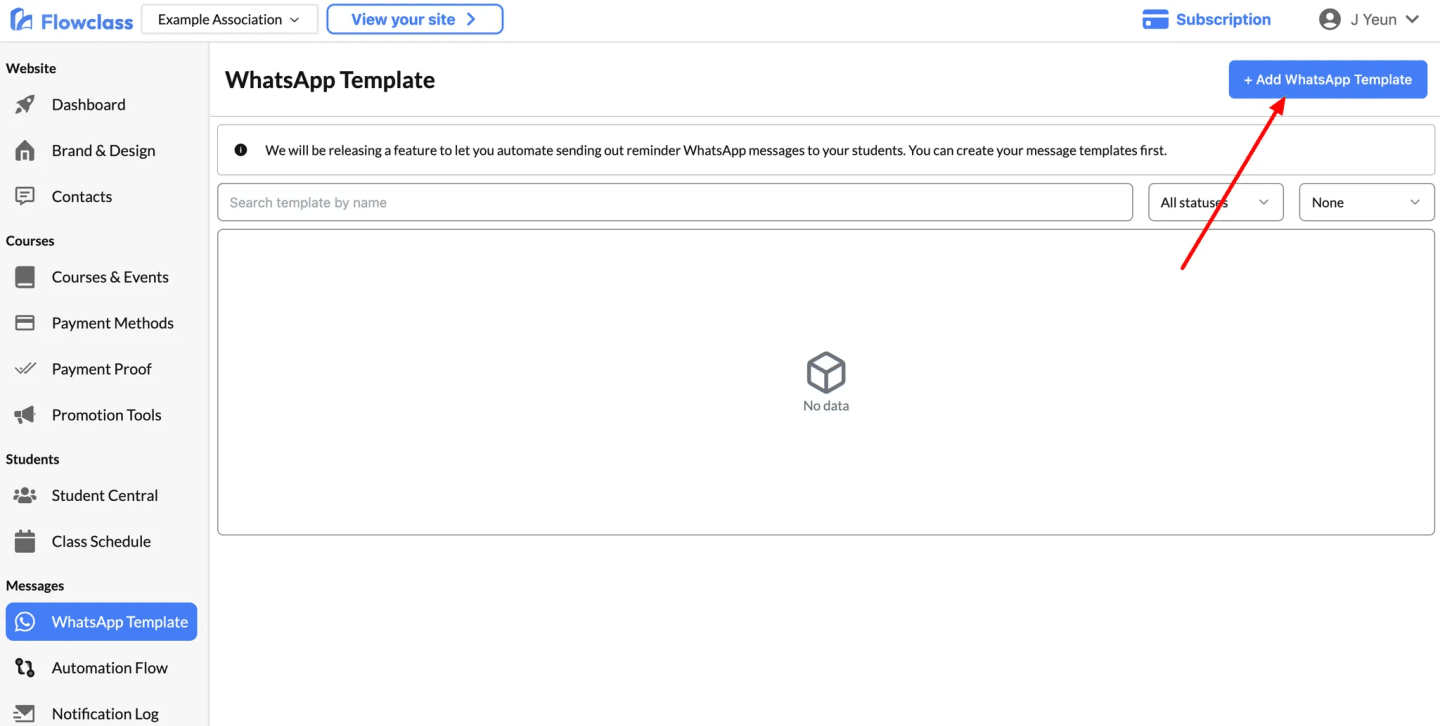Click the Messages section label
This screenshot has width=1440, height=726.
tap(35, 586)
